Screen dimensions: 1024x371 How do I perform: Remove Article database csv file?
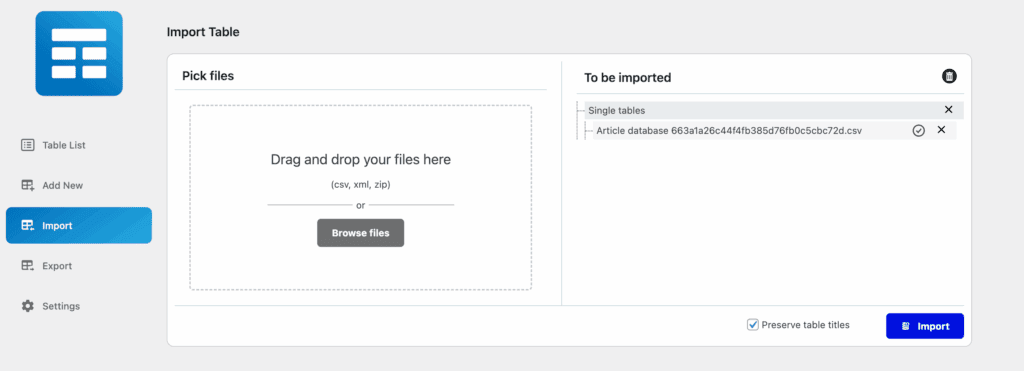pyautogui.click(x=941, y=130)
